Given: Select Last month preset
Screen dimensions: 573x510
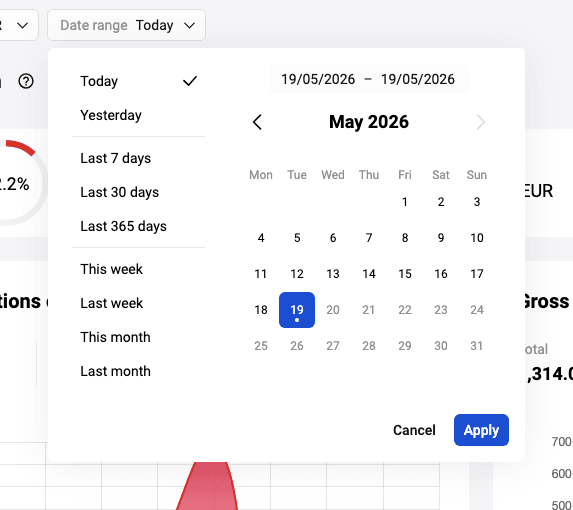Looking at the screenshot, I should coord(138,371).
